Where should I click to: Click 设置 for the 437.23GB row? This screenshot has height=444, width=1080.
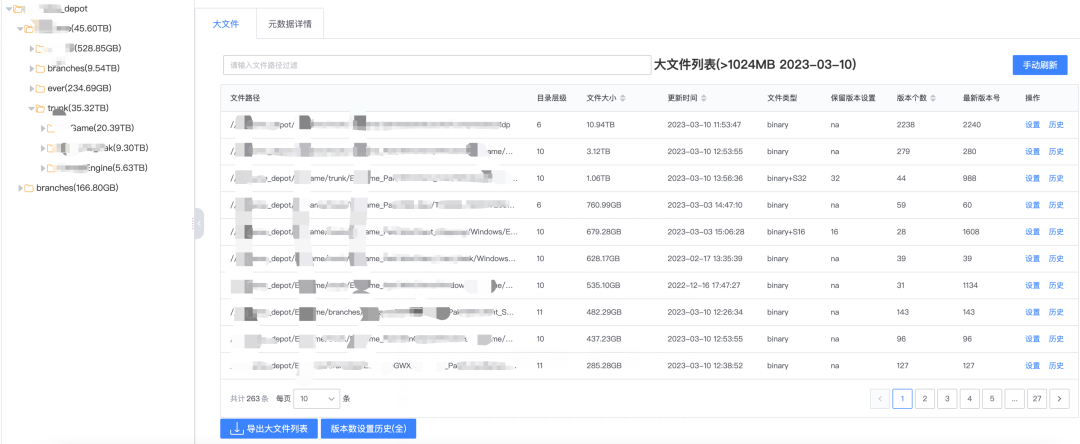pos(1032,339)
